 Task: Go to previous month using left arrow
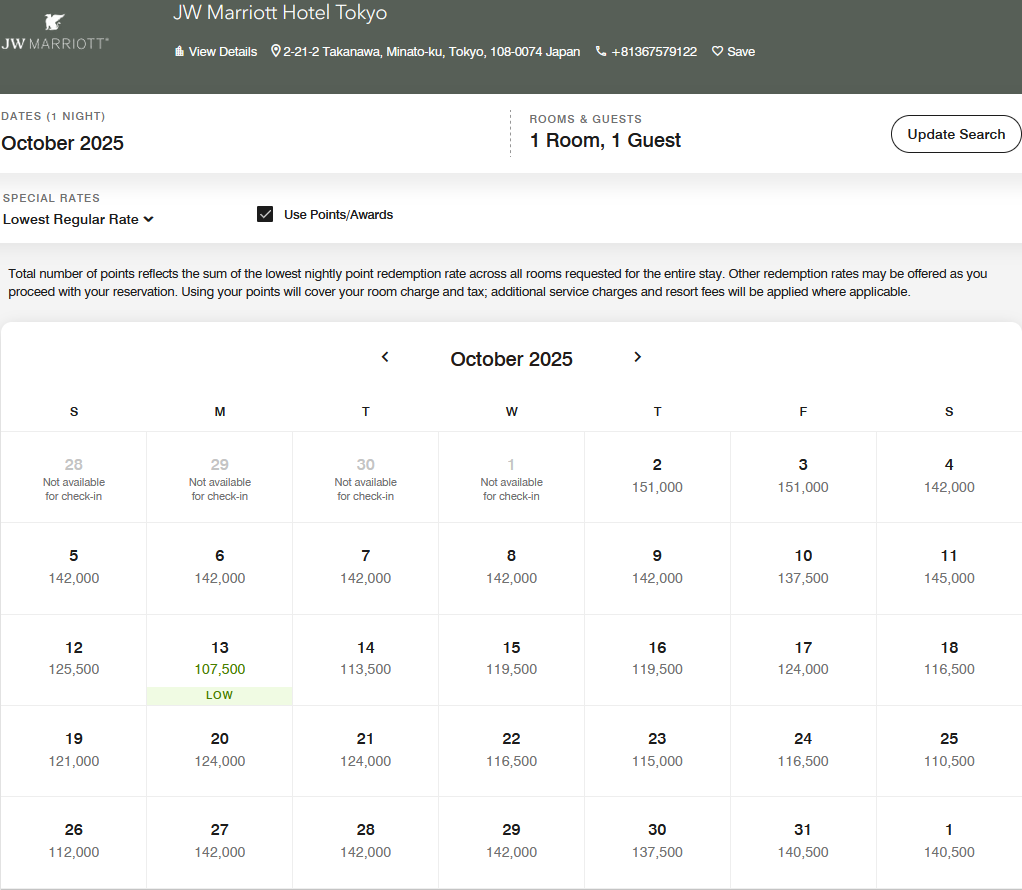point(385,357)
